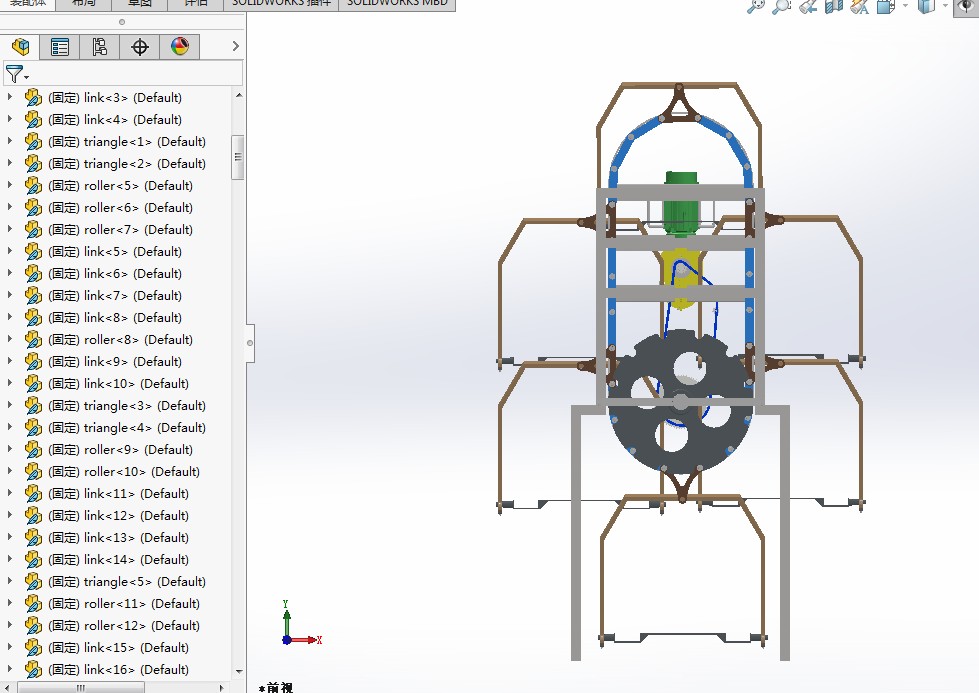
Task: Open the View Orientation dropdown arrow
Action: [905, 6]
